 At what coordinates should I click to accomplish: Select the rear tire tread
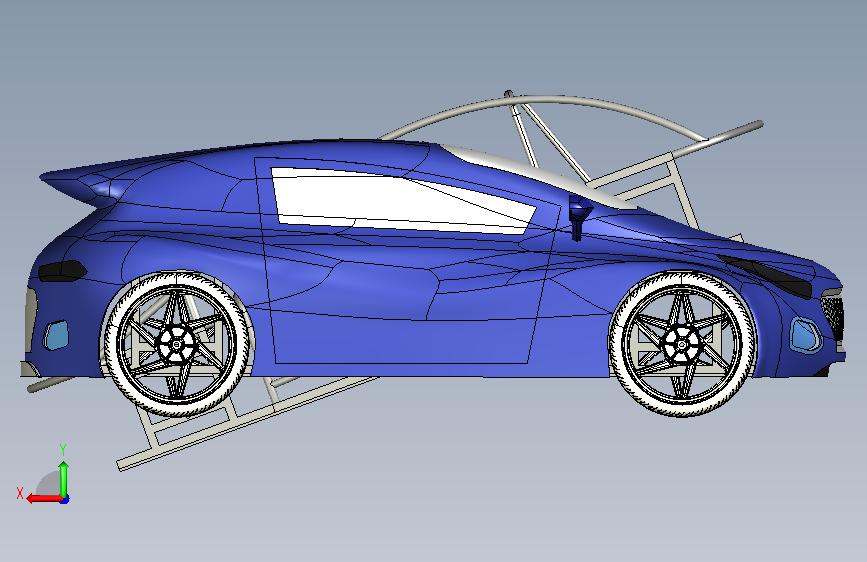point(176,412)
